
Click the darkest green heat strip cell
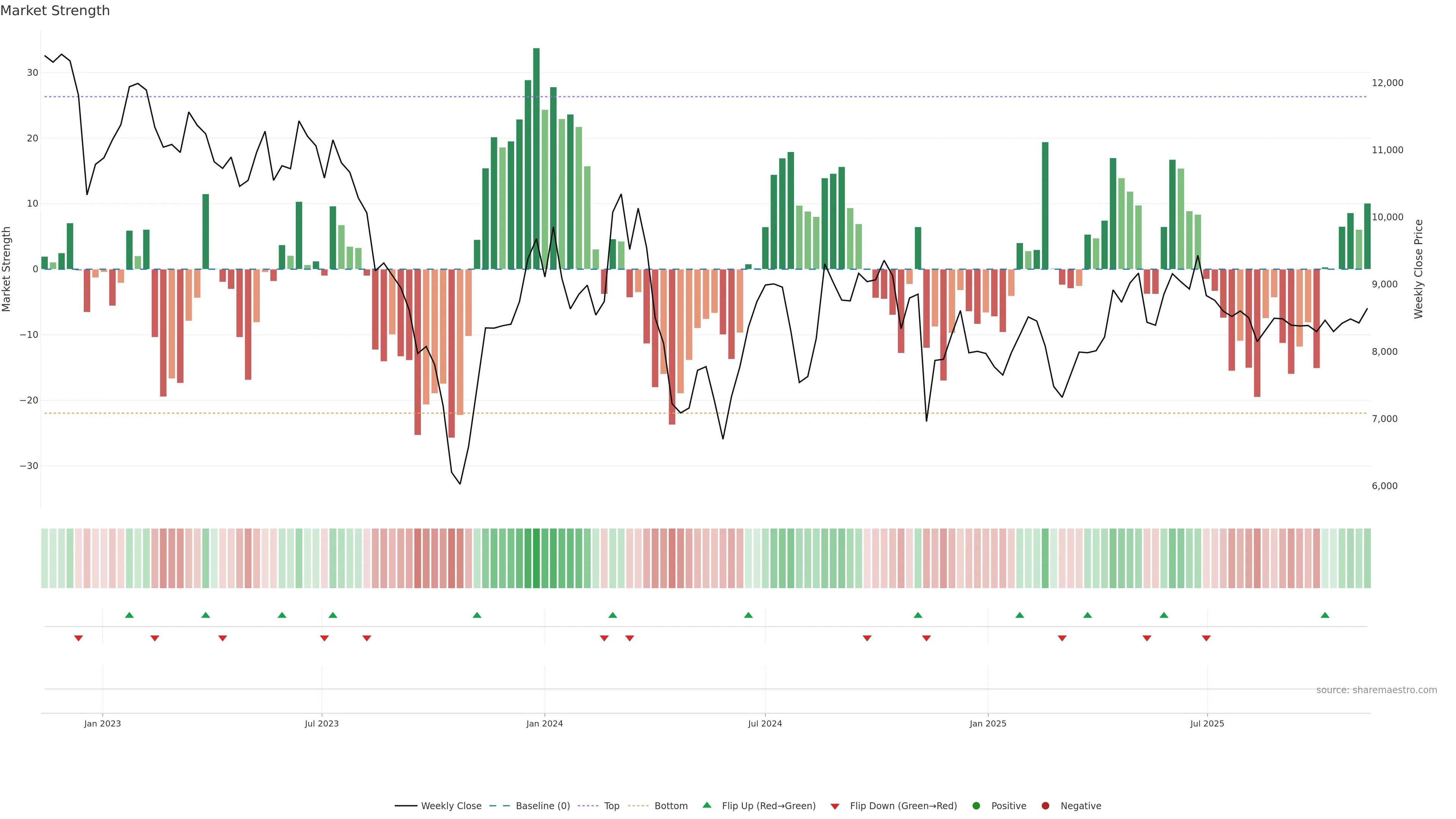tap(537, 559)
